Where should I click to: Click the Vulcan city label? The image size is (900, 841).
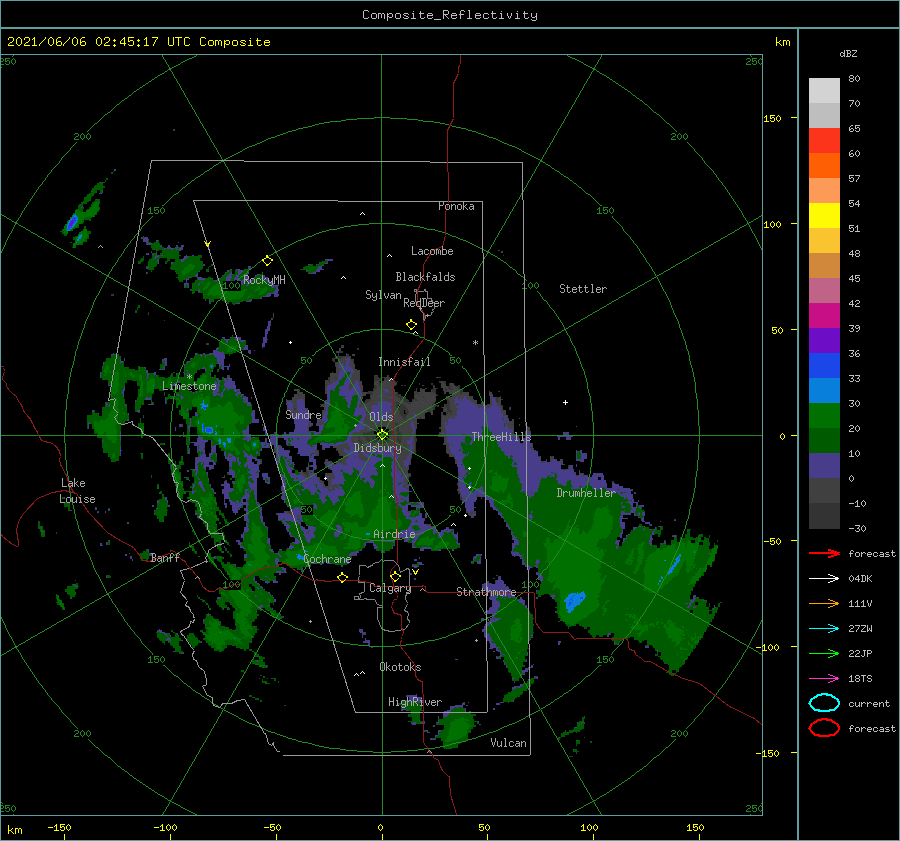click(509, 743)
